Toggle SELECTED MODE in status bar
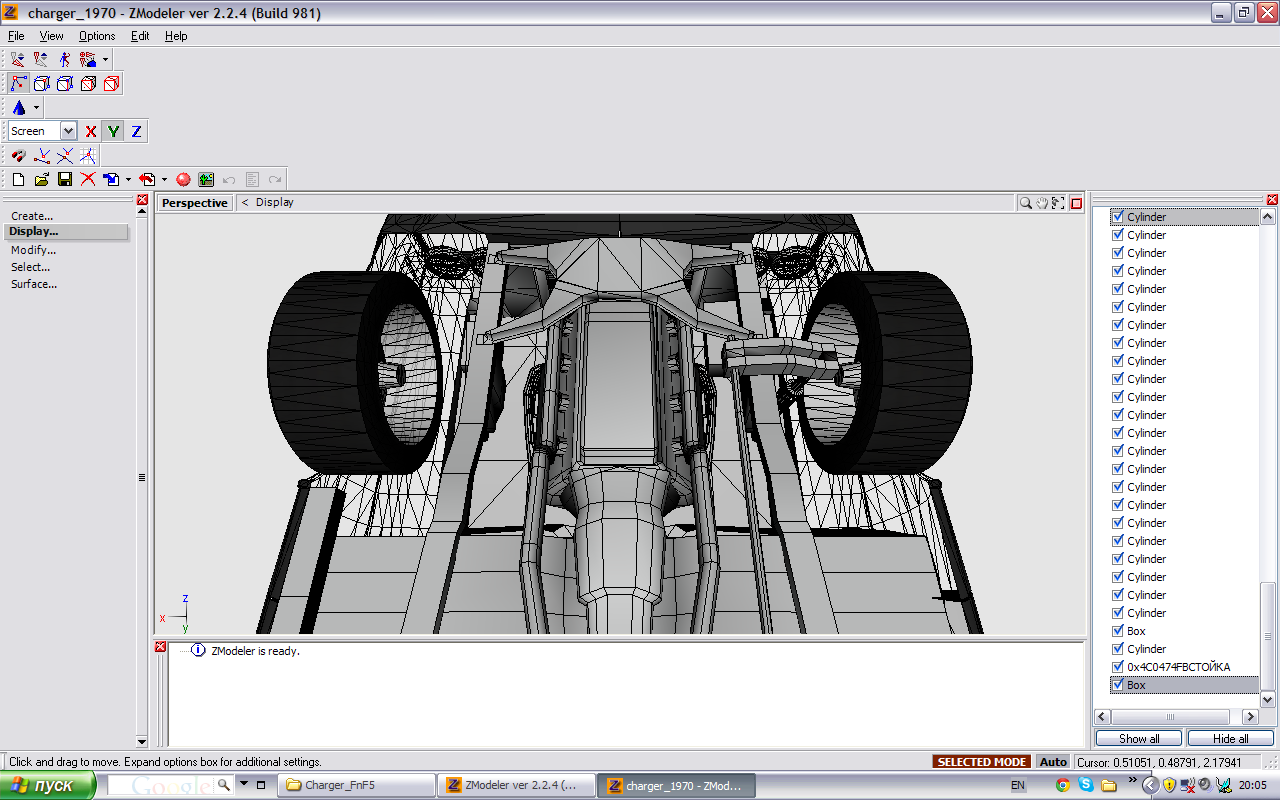Screen dimensions: 1280x800 981,762
